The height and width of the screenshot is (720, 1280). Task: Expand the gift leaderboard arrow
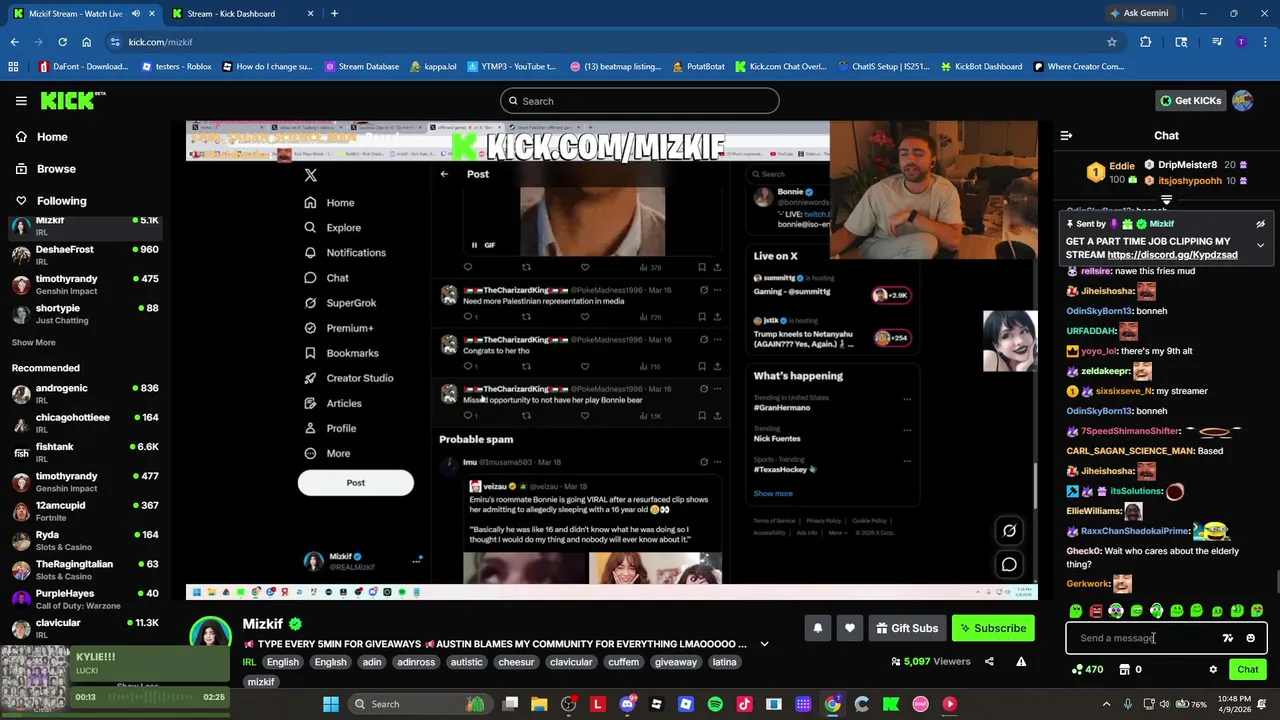[x=1166, y=201]
